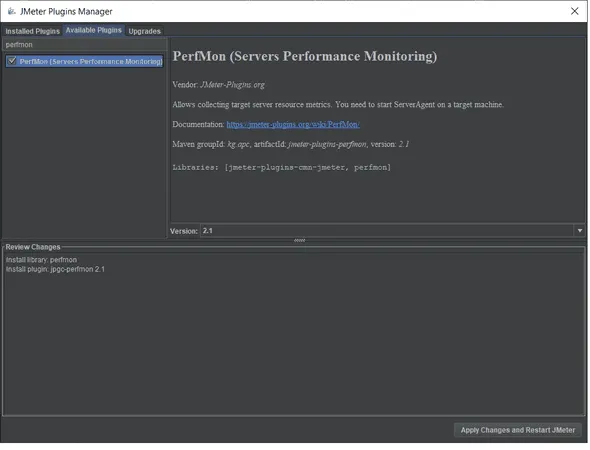Open the PerfMon documentation link
Image resolution: width=590 pixels, height=450 pixels.
tap(293, 125)
